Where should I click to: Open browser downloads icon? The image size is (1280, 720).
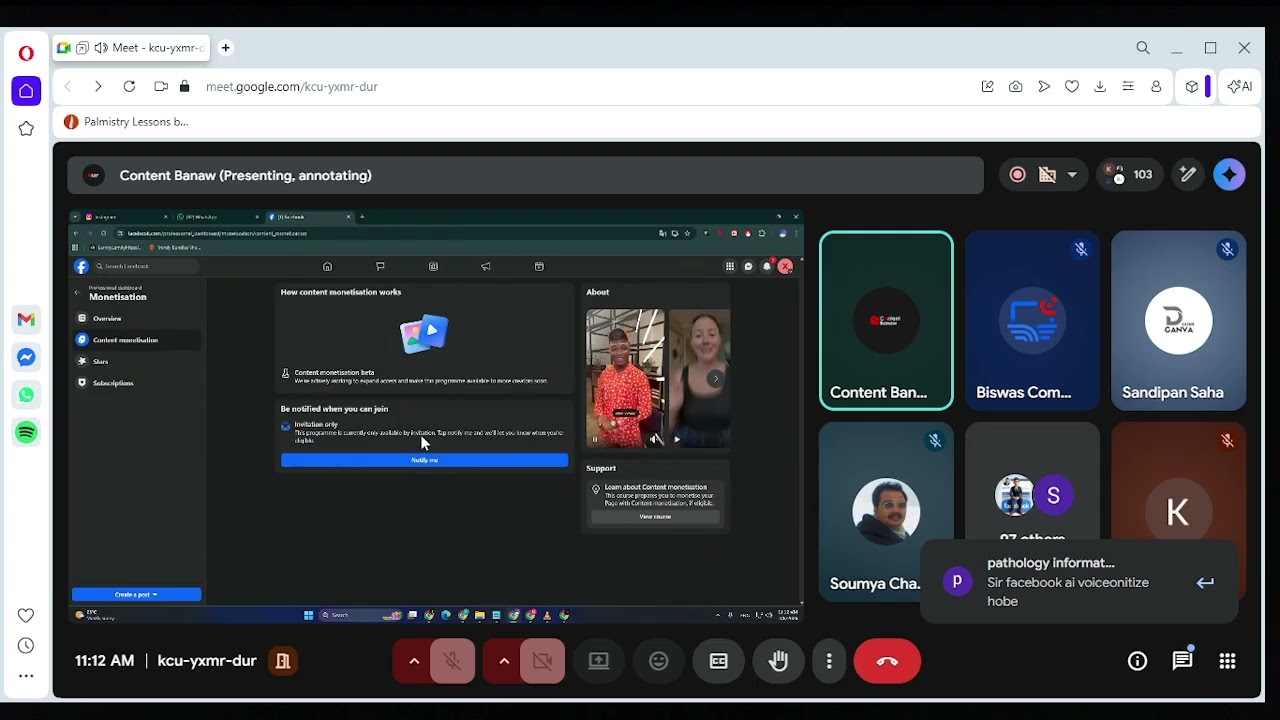pyautogui.click(x=1100, y=87)
